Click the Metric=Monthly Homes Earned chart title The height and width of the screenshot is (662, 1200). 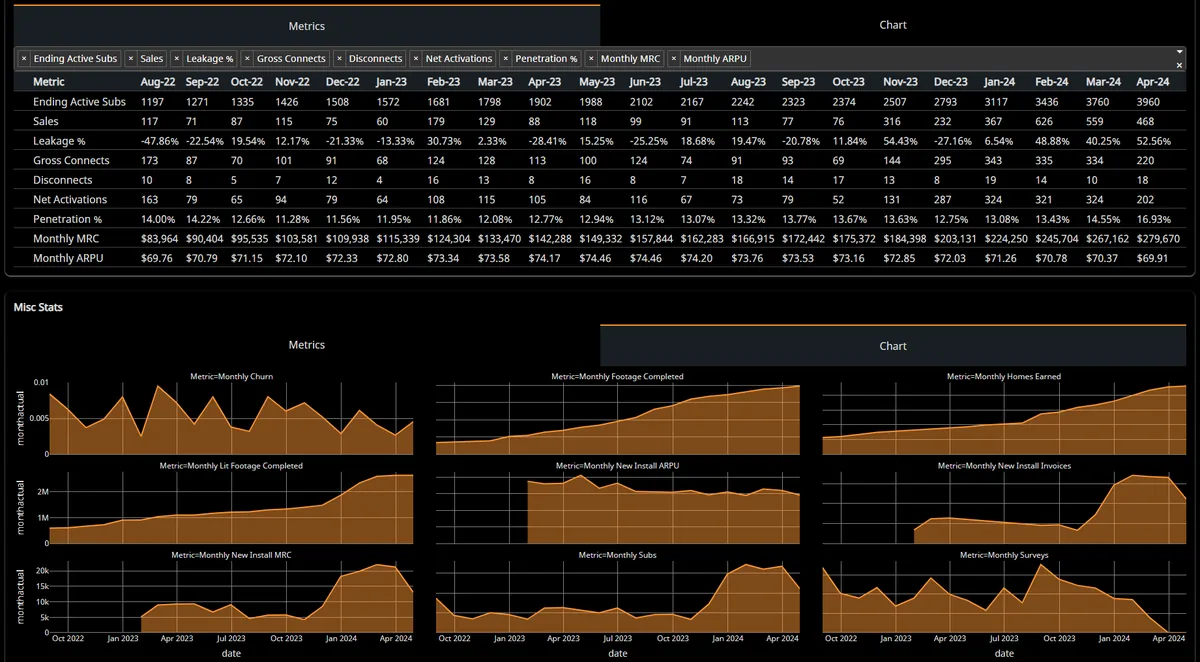tap(1004, 377)
